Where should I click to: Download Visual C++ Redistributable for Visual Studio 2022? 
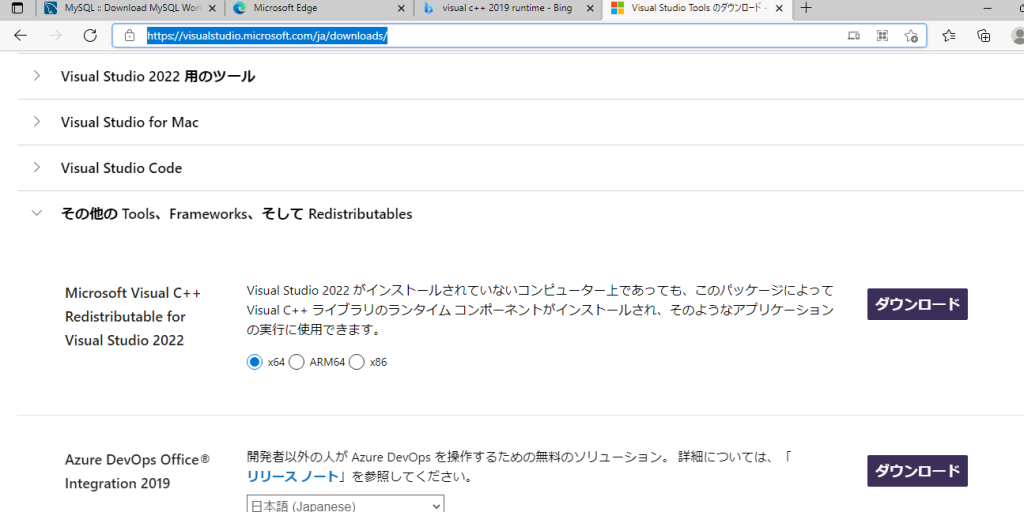click(917, 304)
